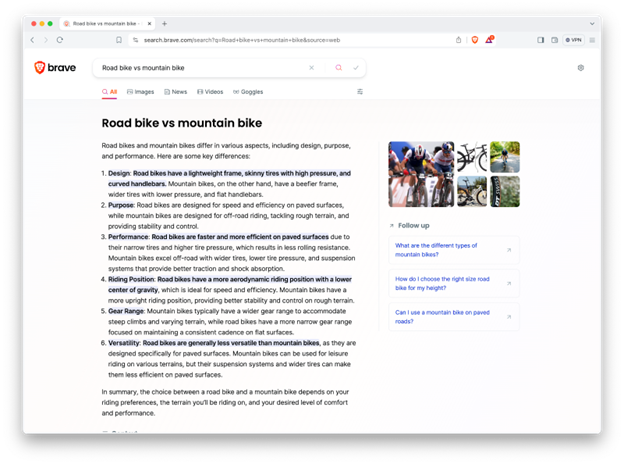Click the share icon in the address bar

pyautogui.click(x=459, y=40)
